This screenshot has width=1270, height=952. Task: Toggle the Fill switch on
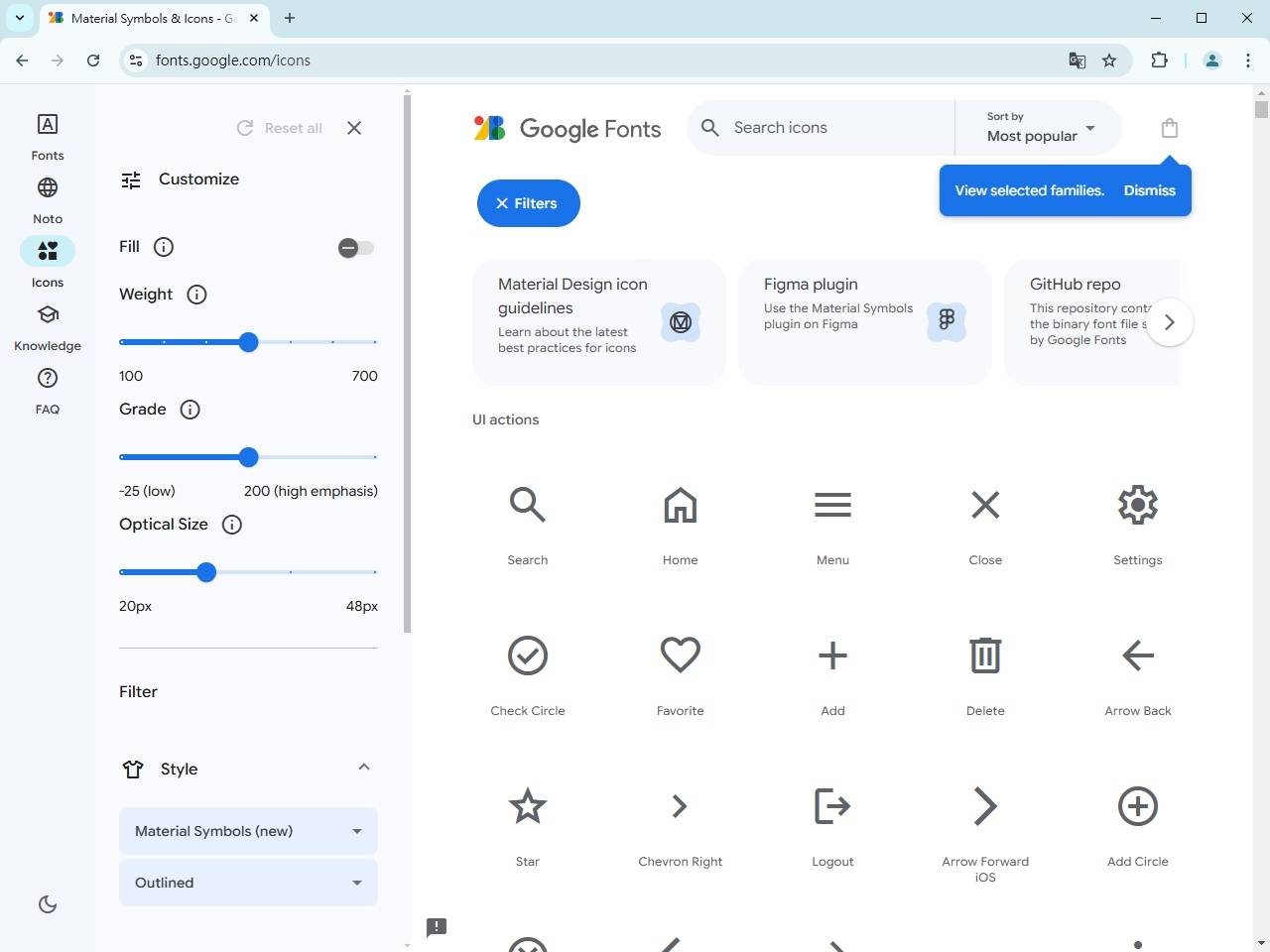point(355,248)
